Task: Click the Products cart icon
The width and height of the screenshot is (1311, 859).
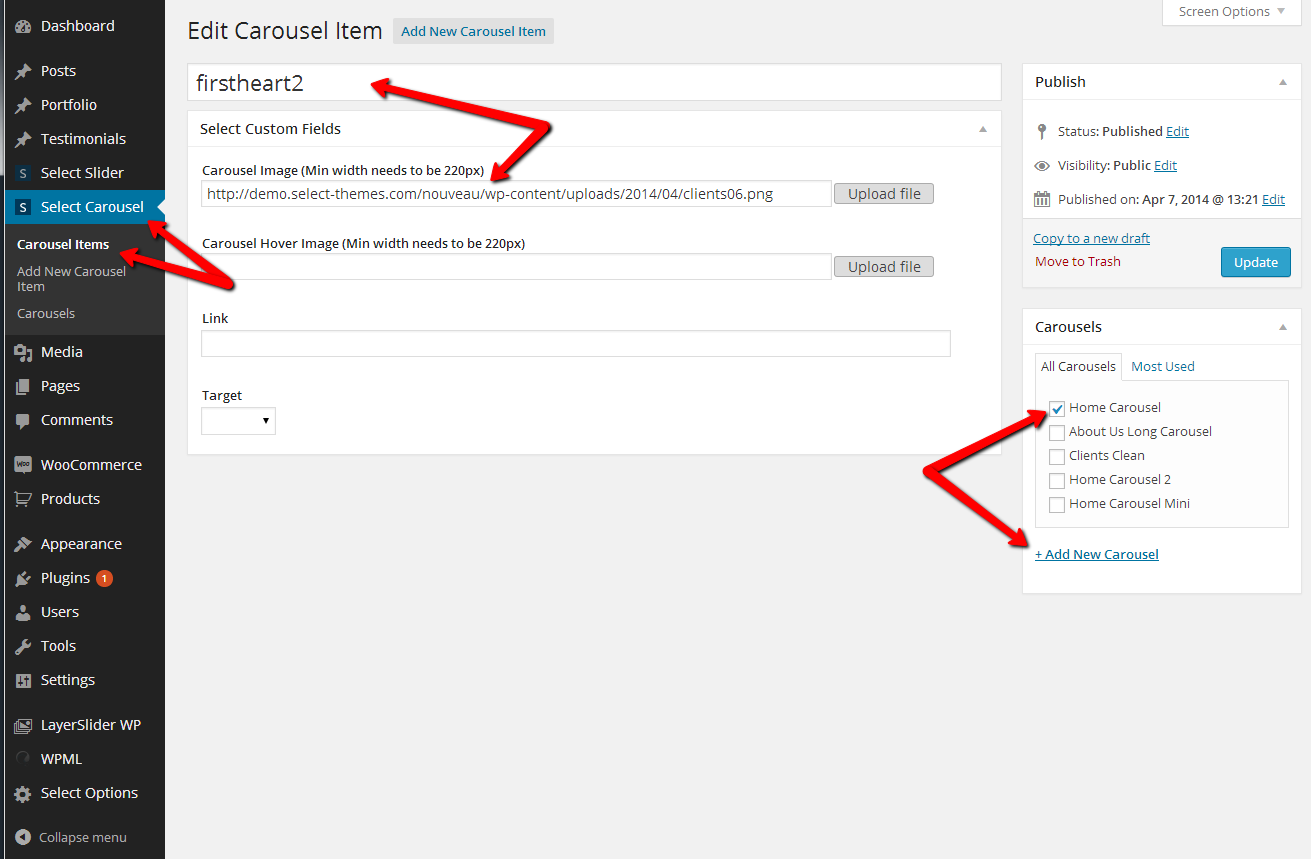Action: pyautogui.click(x=23, y=499)
